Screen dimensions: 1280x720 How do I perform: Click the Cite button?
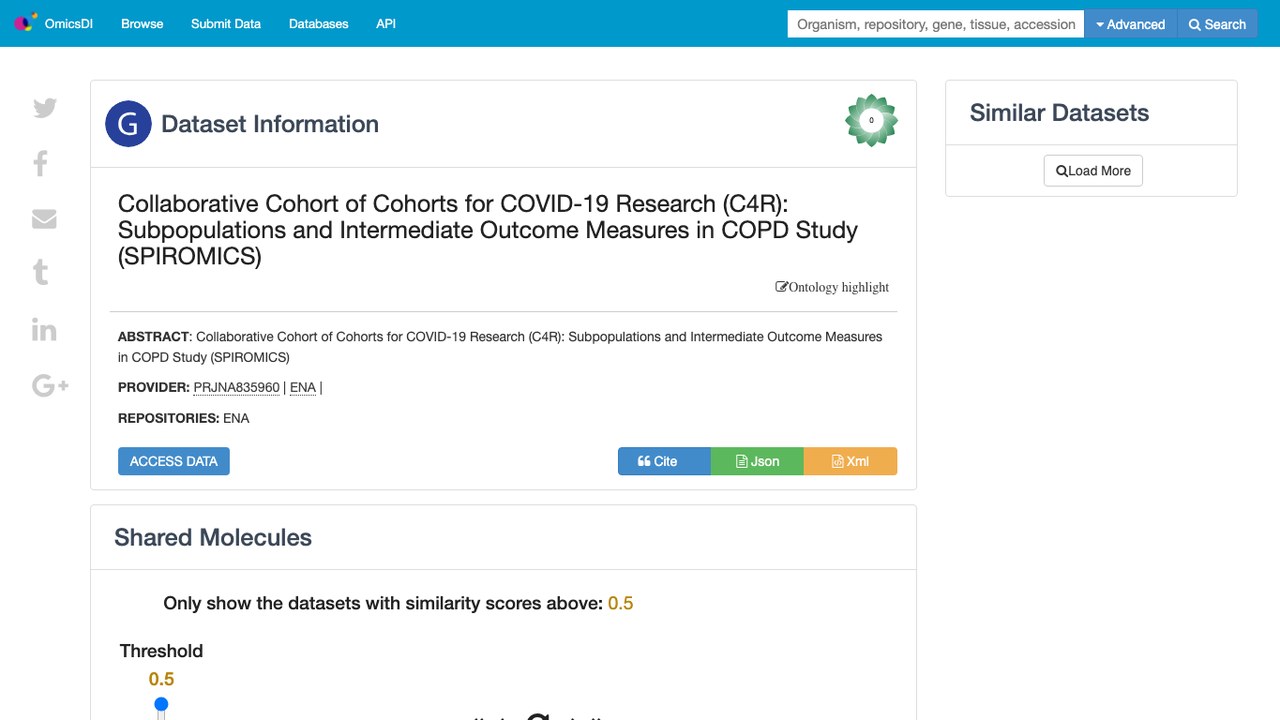tap(664, 461)
